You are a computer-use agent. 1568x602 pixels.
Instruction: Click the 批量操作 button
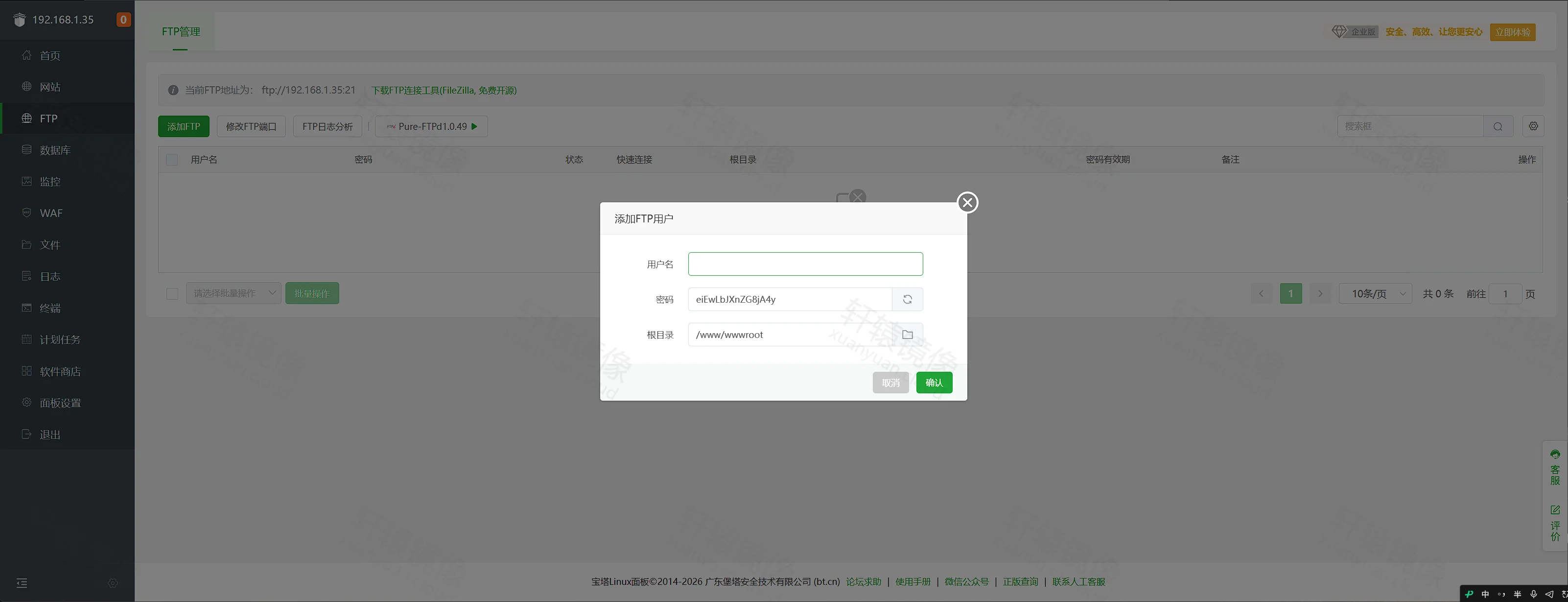click(x=312, y=294)
